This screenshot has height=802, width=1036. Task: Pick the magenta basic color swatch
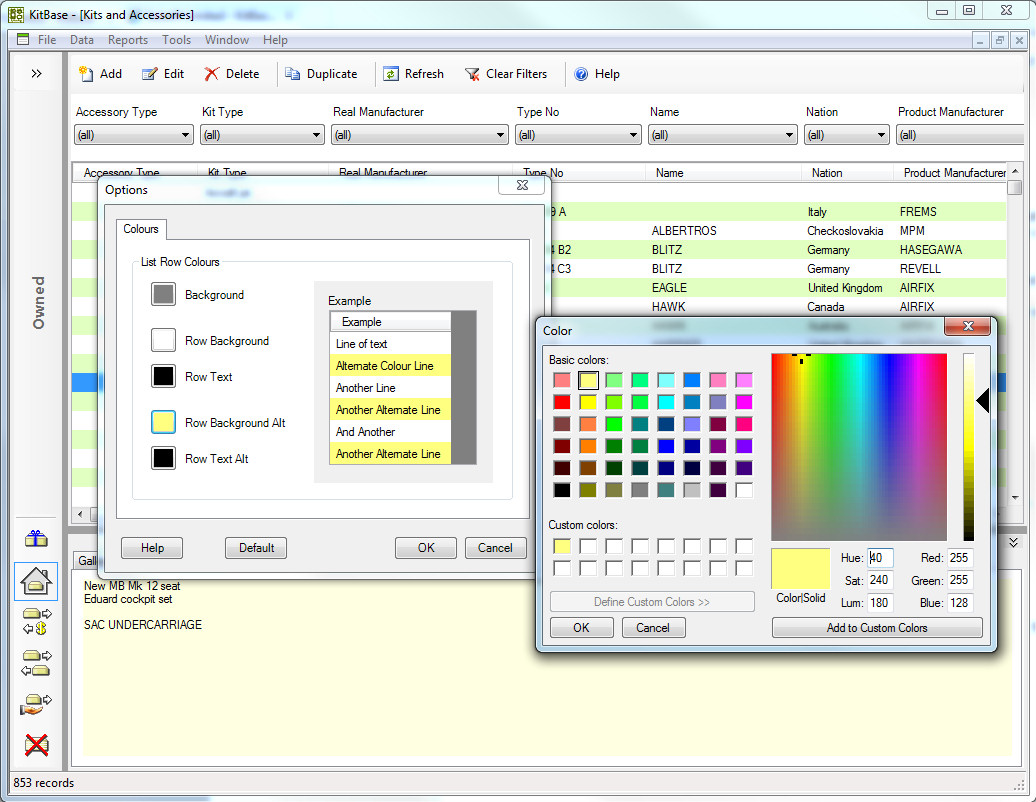[744, 402]
